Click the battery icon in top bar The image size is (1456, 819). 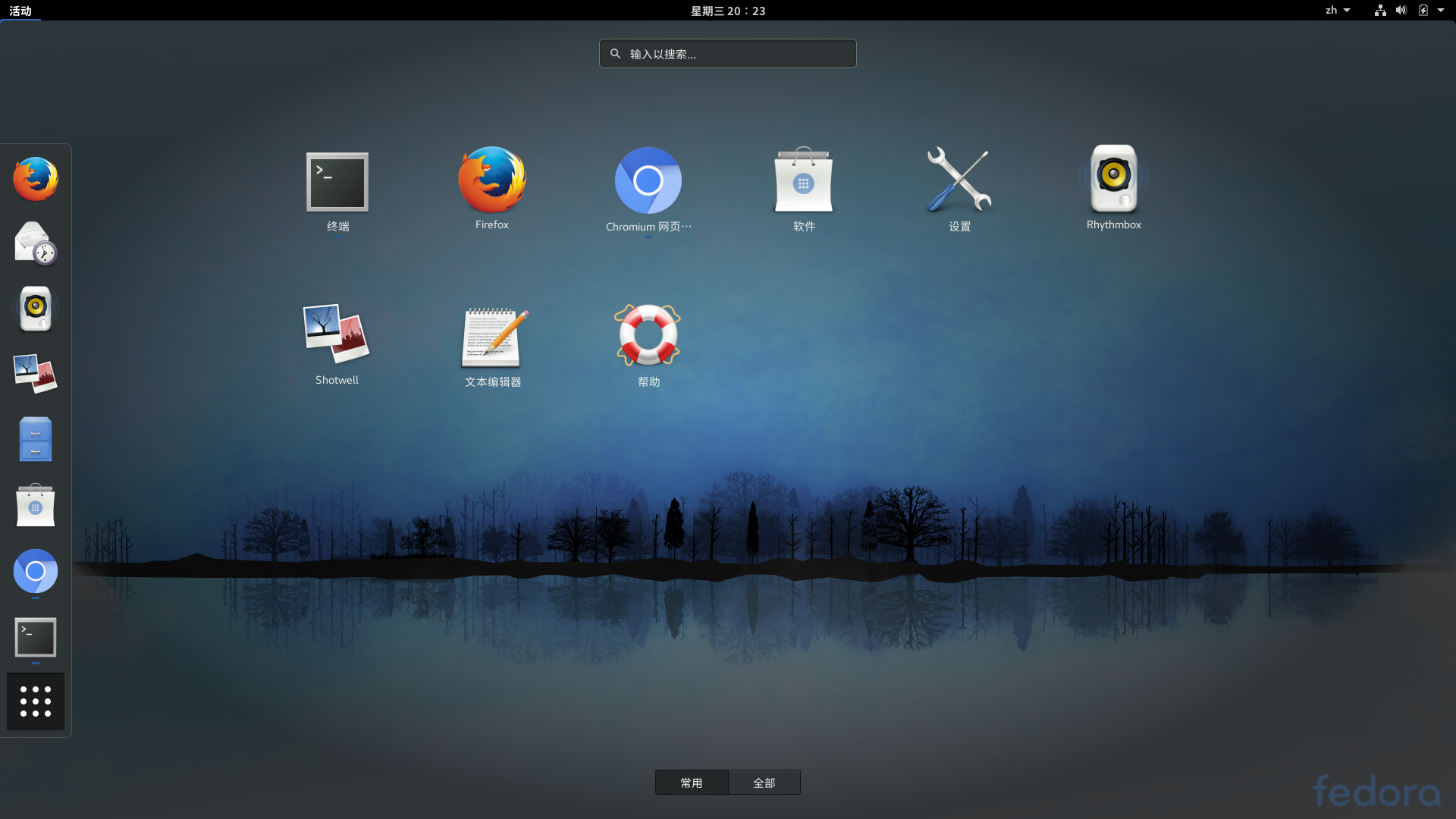pos(1423,11)
